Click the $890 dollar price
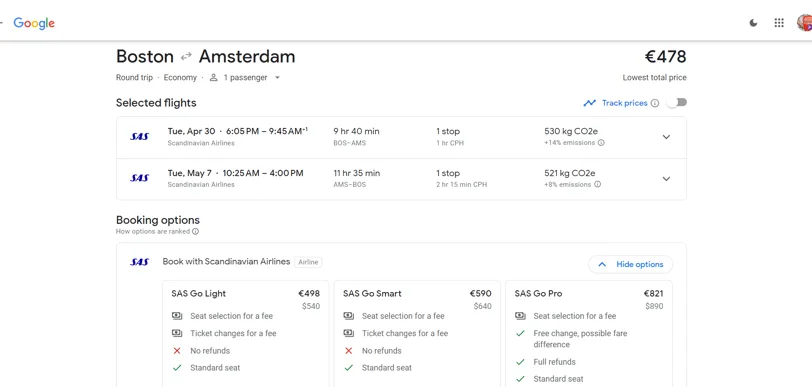 [x=654, y=306]
